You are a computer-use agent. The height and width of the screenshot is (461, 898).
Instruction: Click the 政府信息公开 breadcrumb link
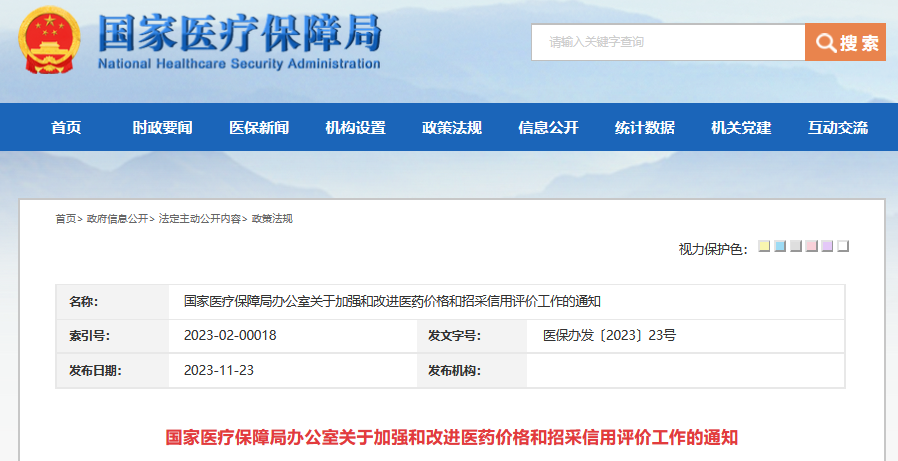point(117,219)
